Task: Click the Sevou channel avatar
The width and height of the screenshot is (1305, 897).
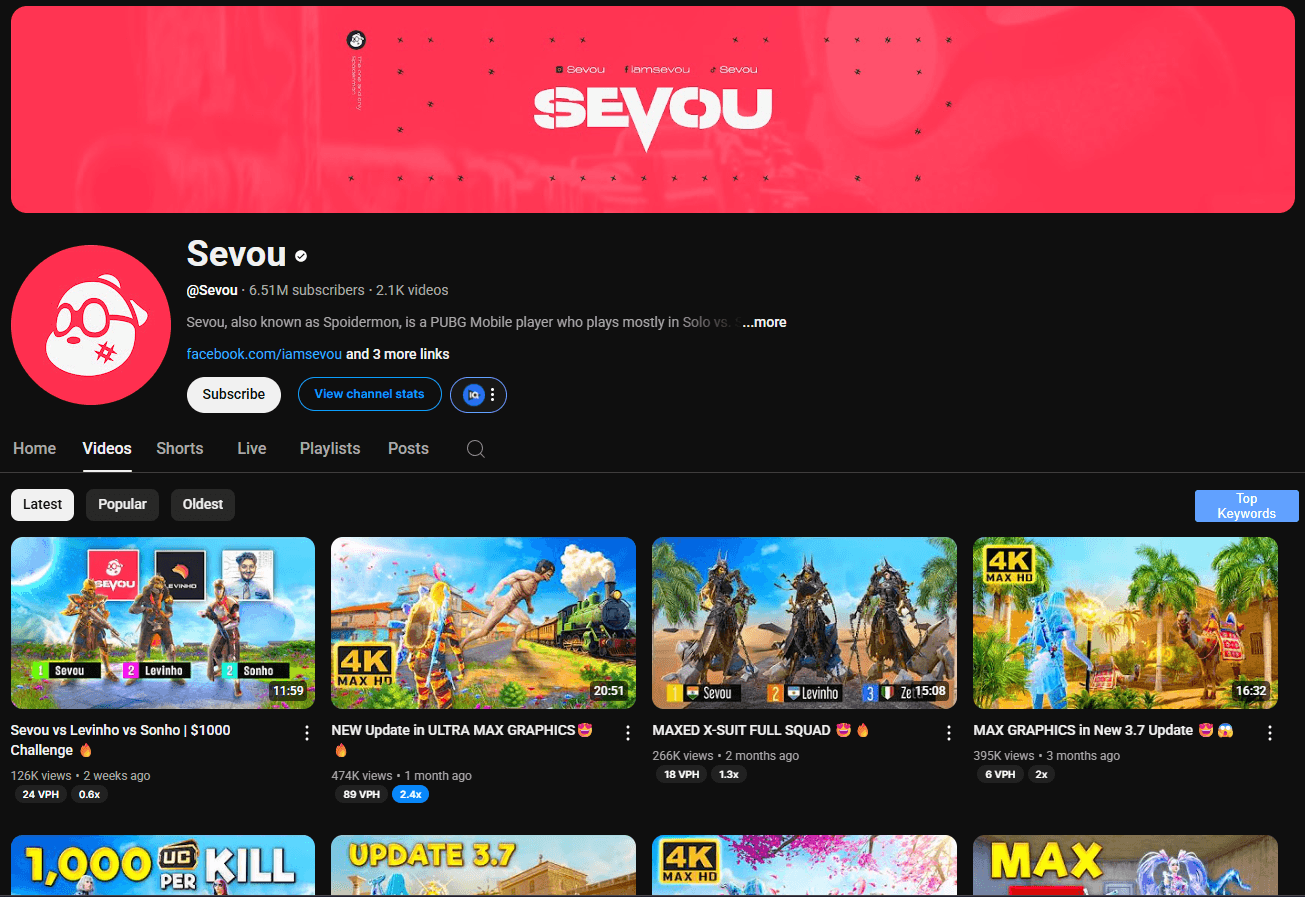Action: tap(91, 325)
